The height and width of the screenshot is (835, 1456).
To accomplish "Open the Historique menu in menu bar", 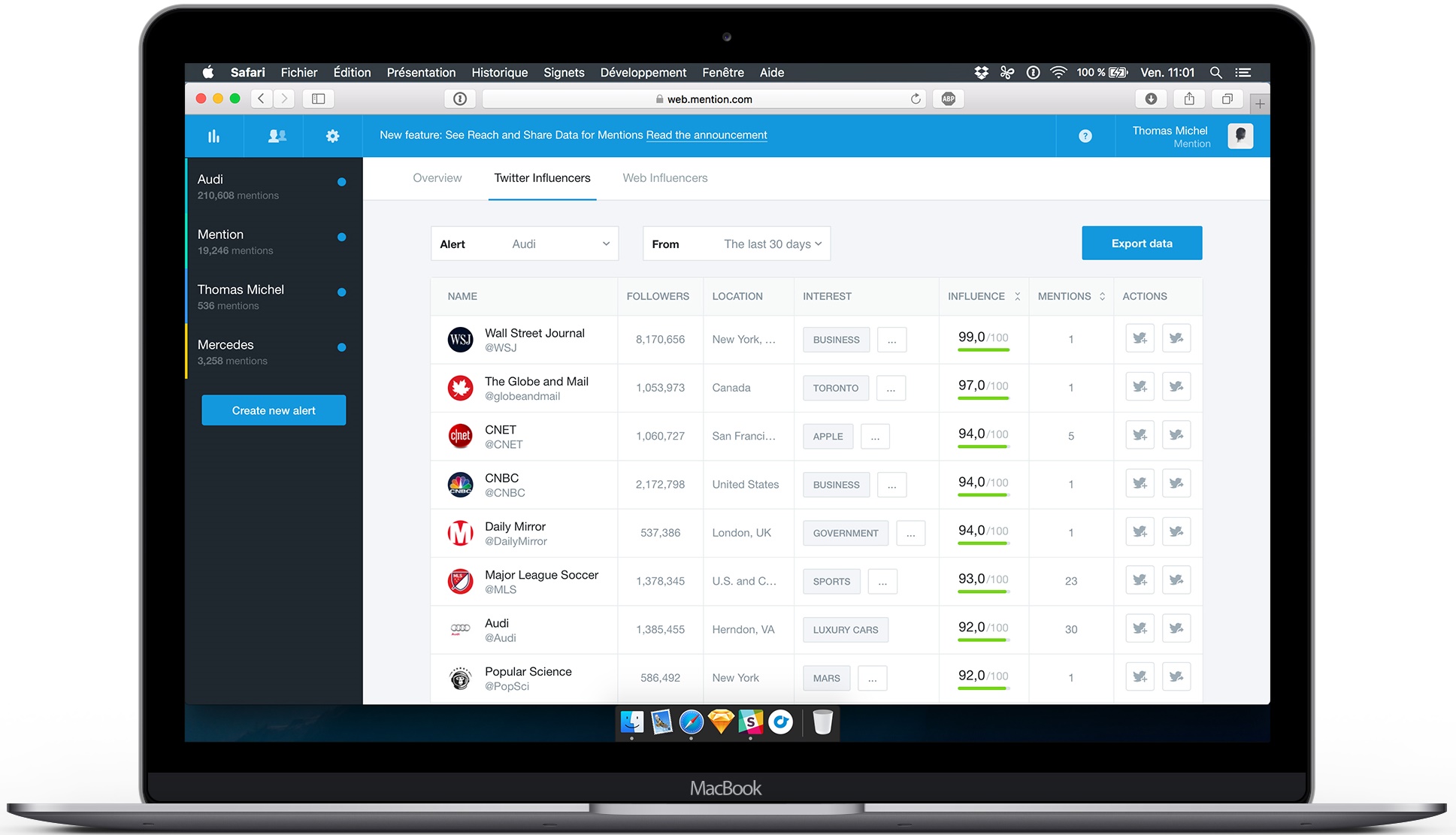I will point(500,73).
